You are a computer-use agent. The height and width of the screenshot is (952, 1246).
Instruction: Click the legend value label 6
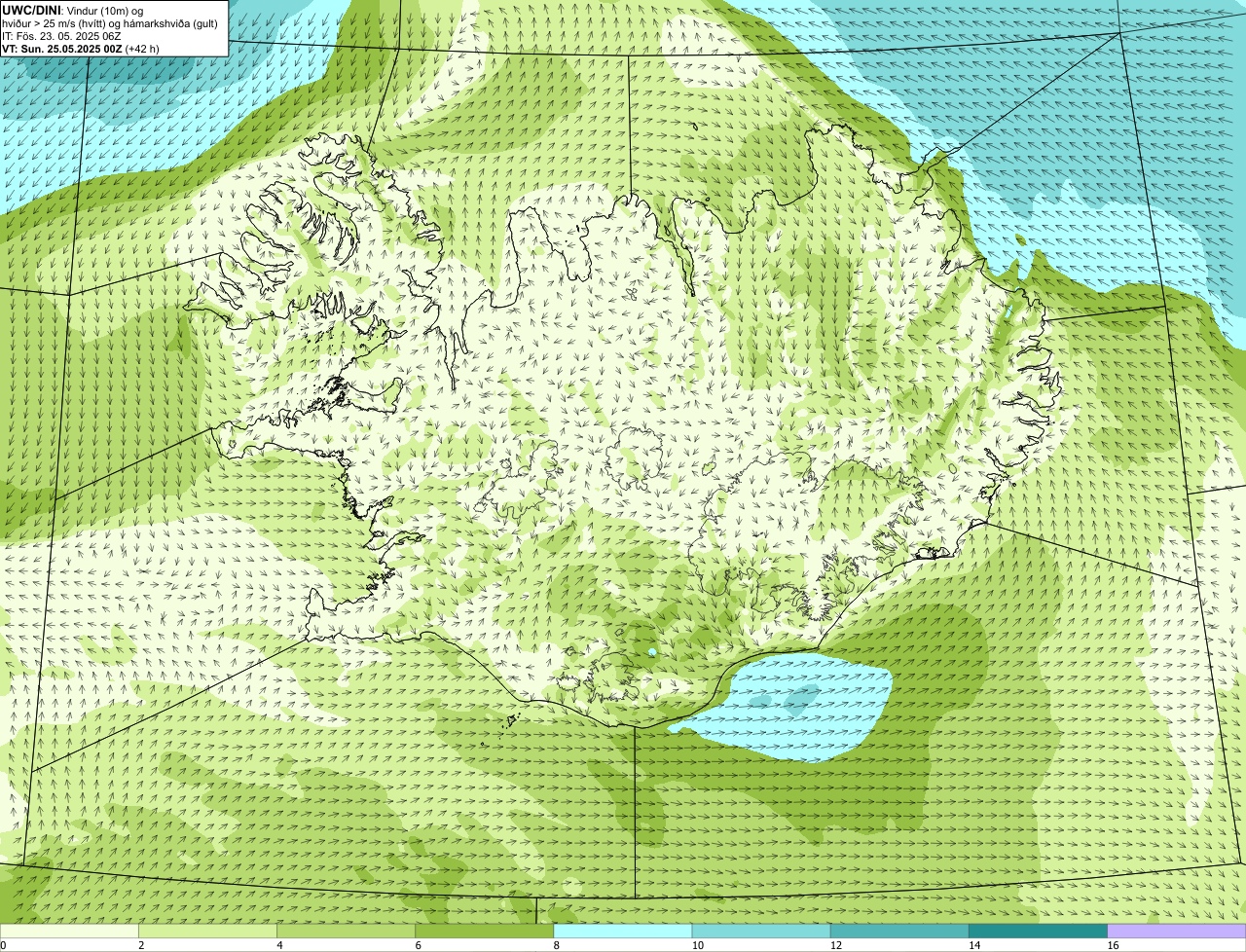point(418,945)
